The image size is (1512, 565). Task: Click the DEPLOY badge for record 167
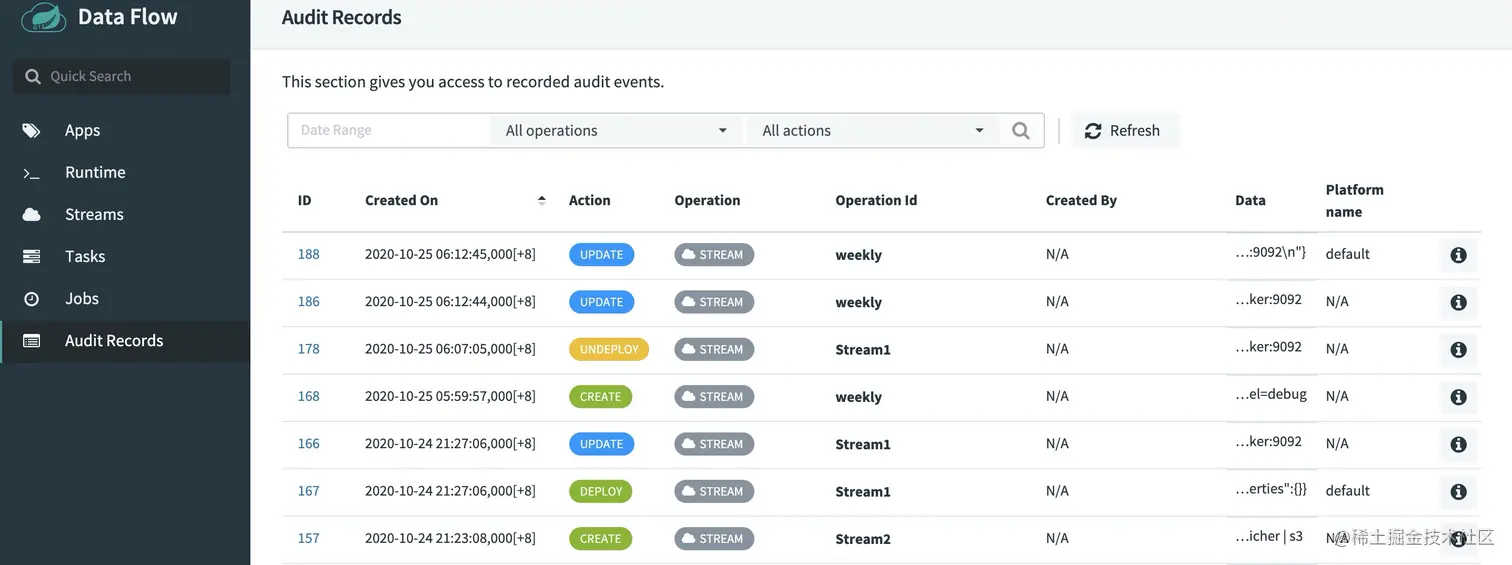coord(601,491)
